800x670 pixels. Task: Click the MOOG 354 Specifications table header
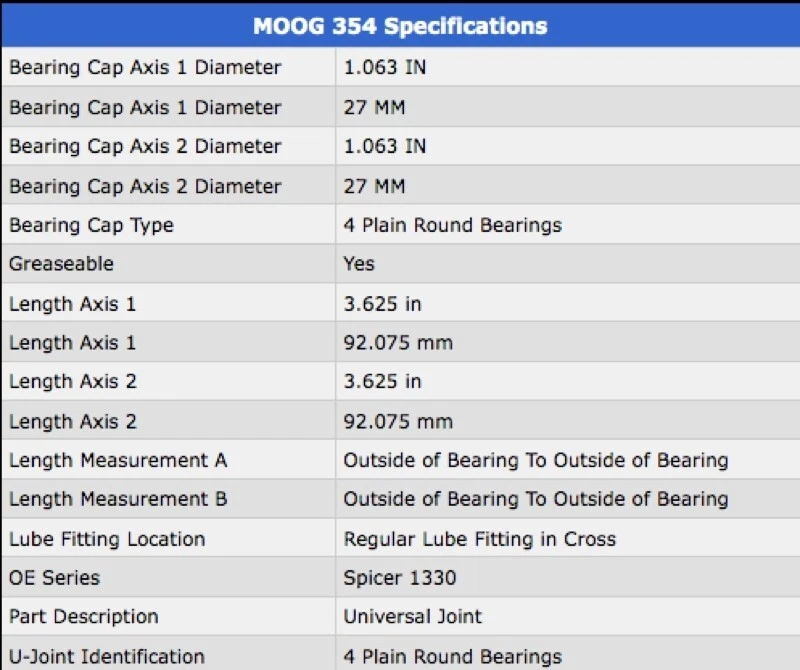click(x=400, y=26)
